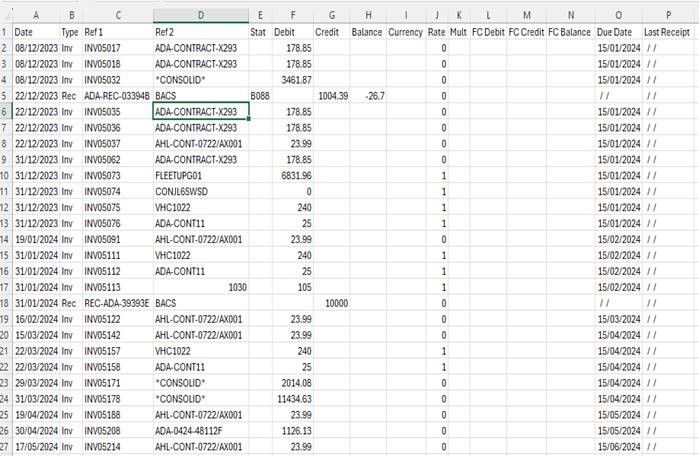Click the FC Balance header cell
699x456 pixels.
(571, 32)
